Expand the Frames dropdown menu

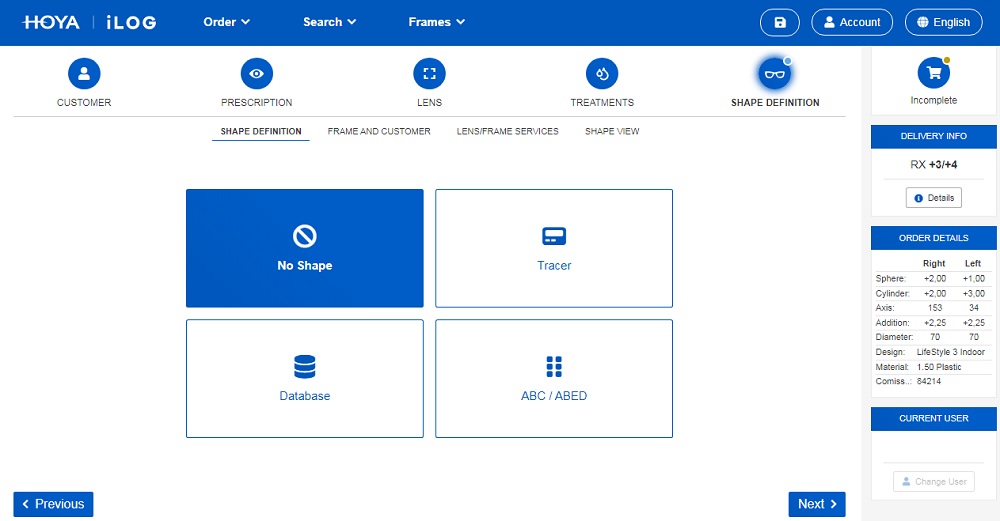pos(436,22)
